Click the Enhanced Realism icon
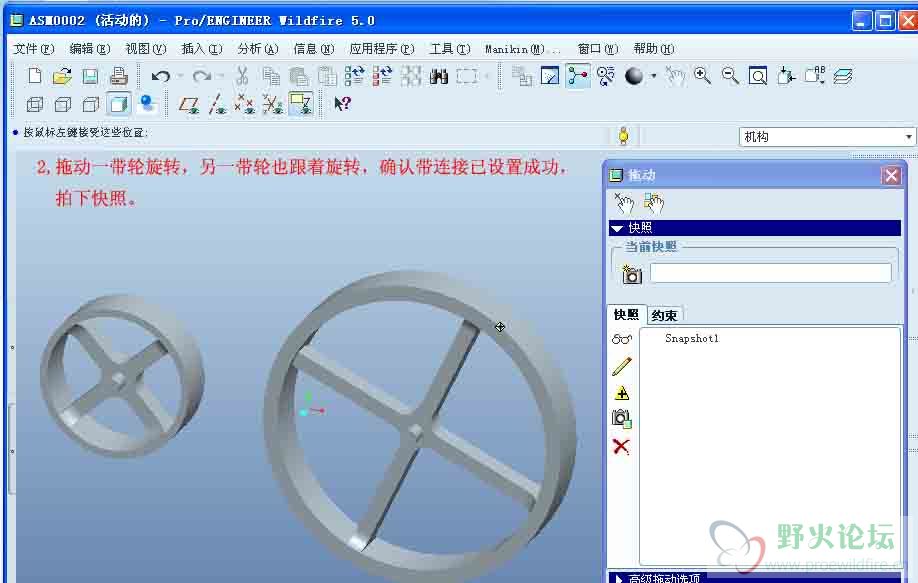This screenshot has height=583, width=918. click(x=148, y=104)
